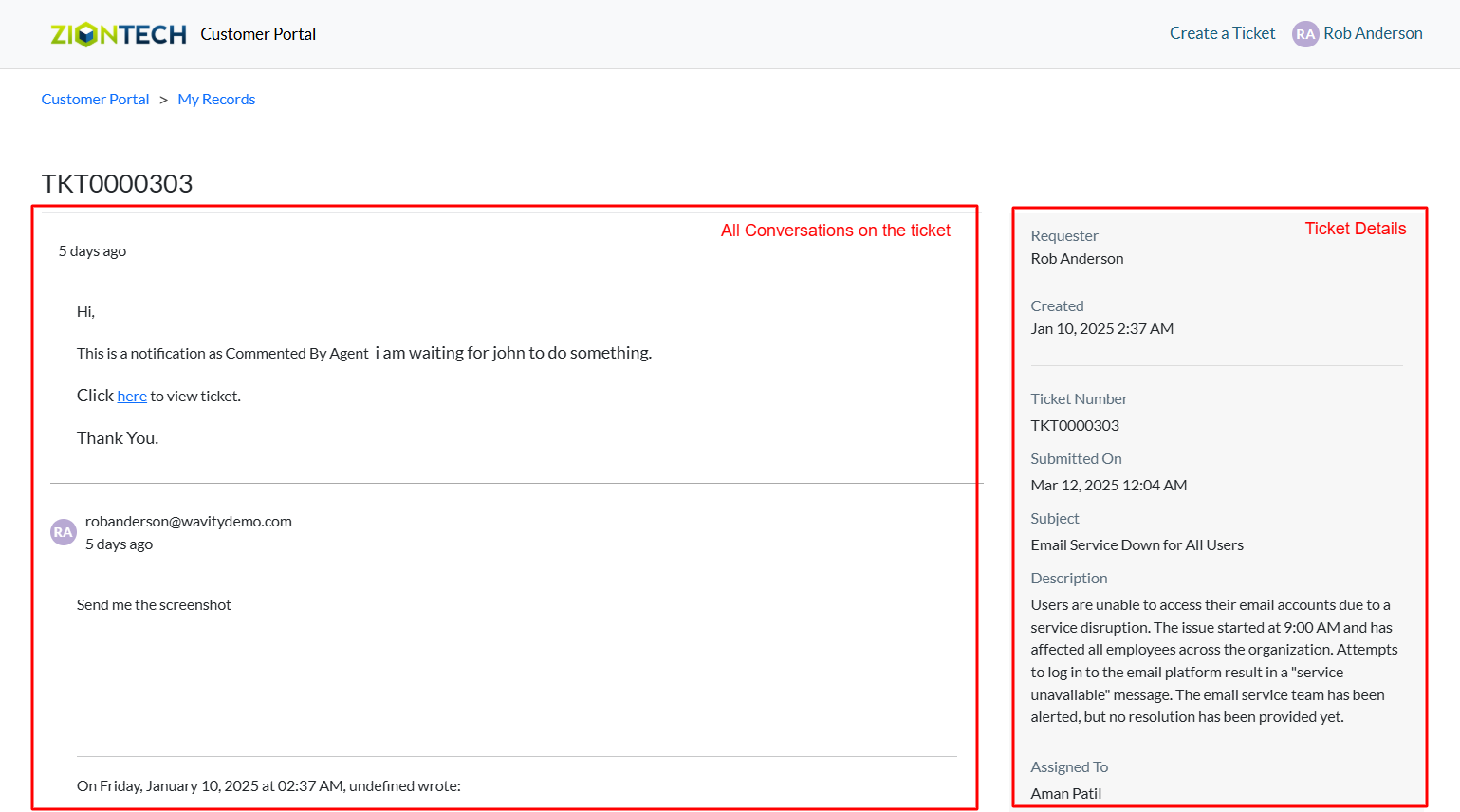Click the 'Send me the screenshot' message
1460x812 pixels.
click(154, 604)
